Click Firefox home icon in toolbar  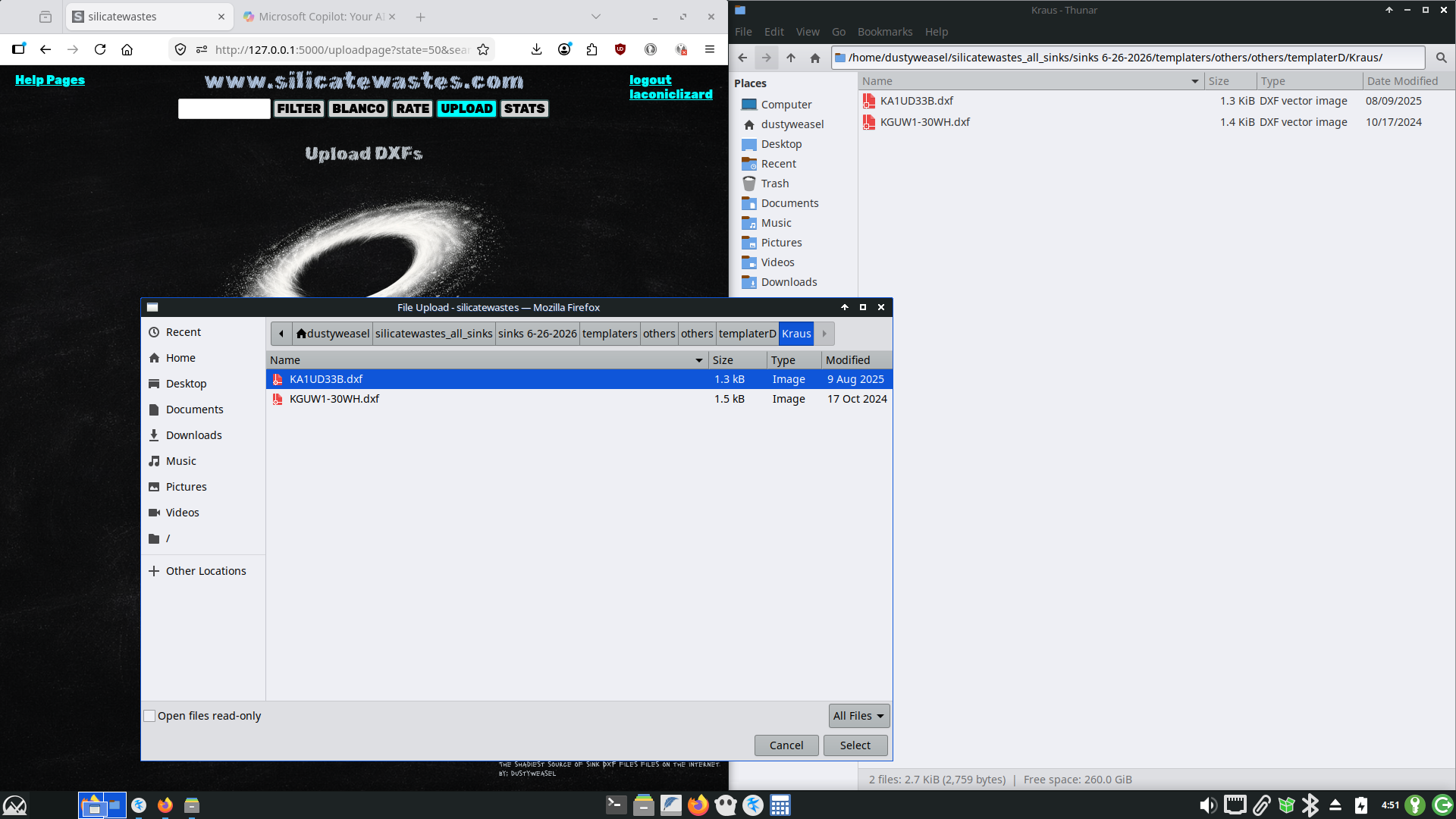127,49
